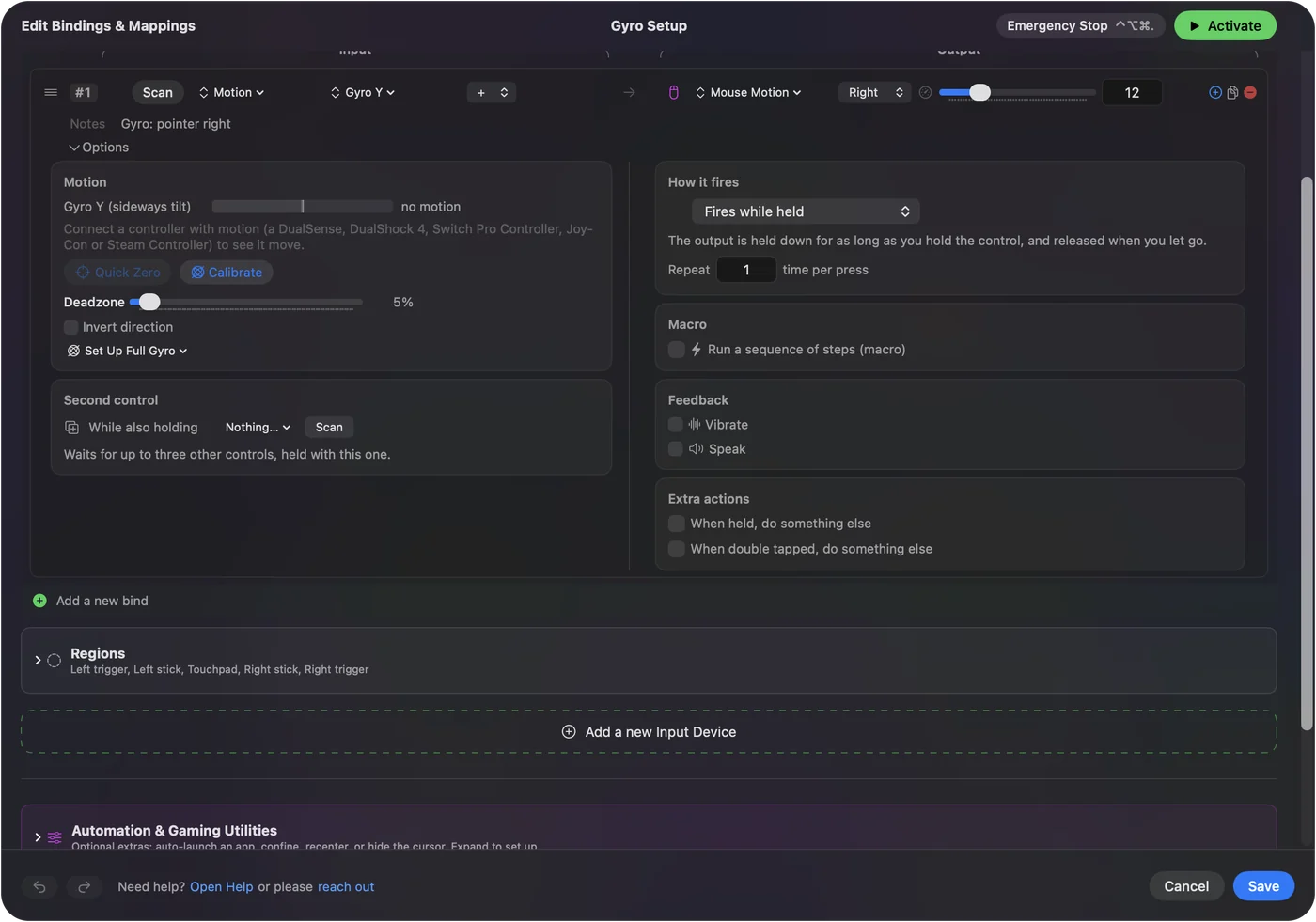Open the Motion input type dropdown
The width and height of the screenshot is (1316, 922).
click(x=231, y=92)
